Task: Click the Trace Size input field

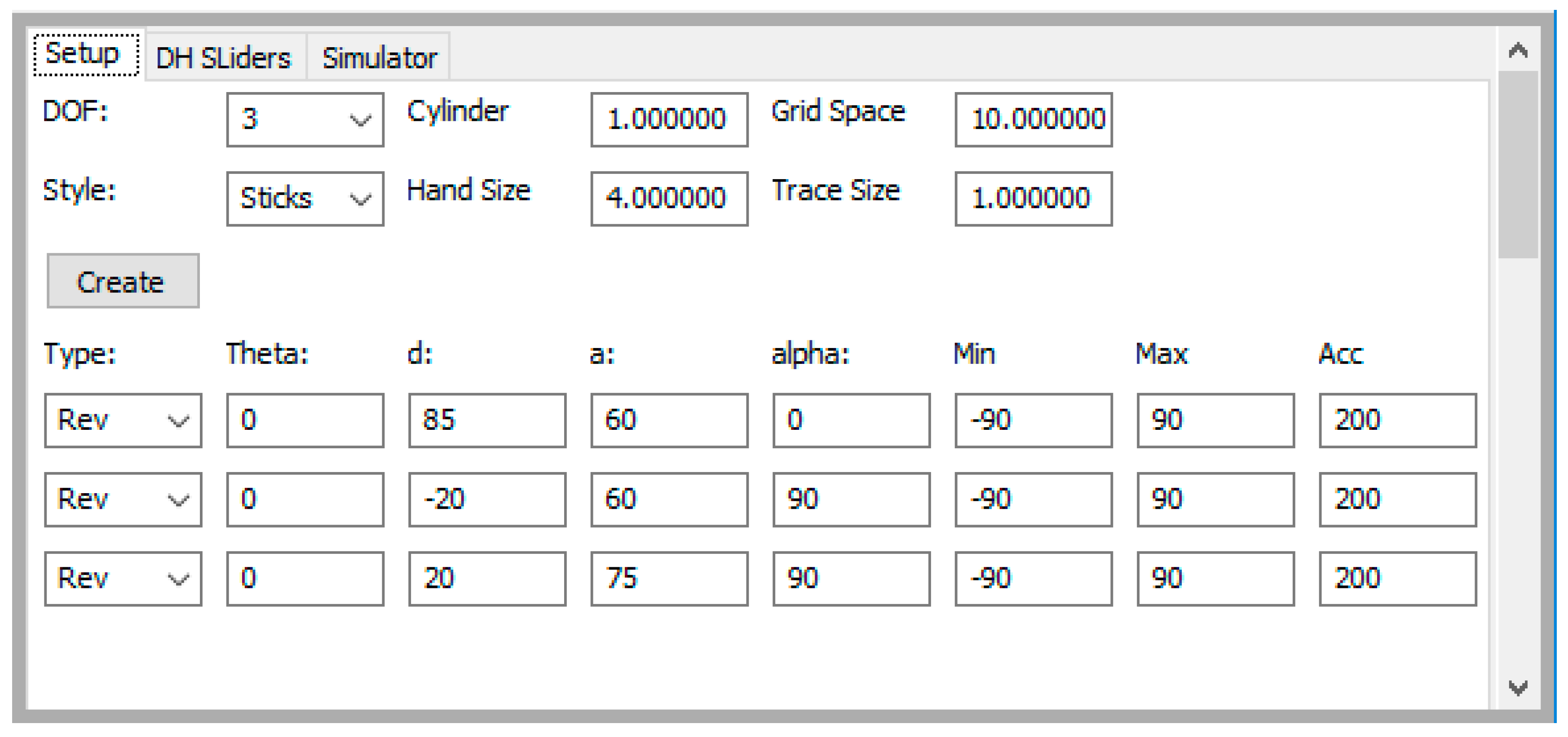Action: click(x=1034, y=199)
